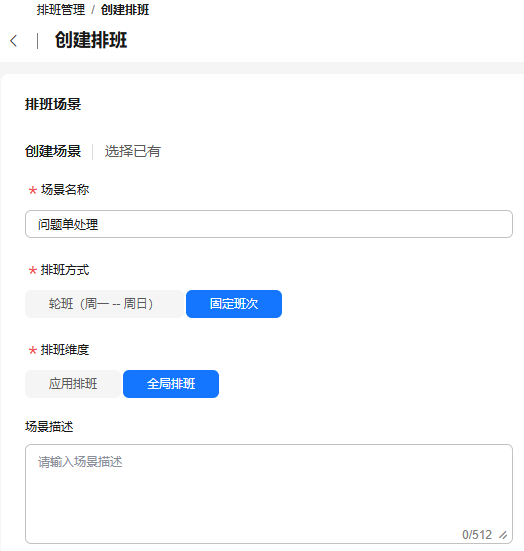
Task: Select 轮班（周一 -- 周日）scheduling mode
Action: (x=104, y=304)
